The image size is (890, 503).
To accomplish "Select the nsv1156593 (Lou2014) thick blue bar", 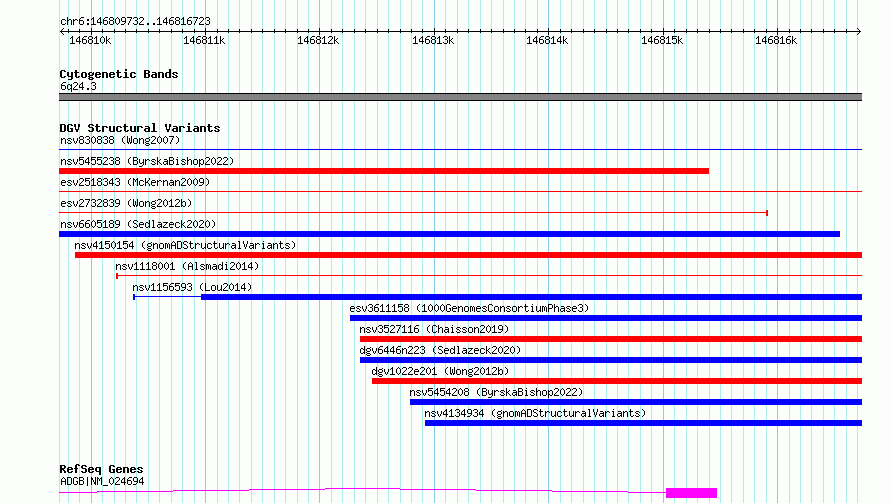I will pos(531,297).
